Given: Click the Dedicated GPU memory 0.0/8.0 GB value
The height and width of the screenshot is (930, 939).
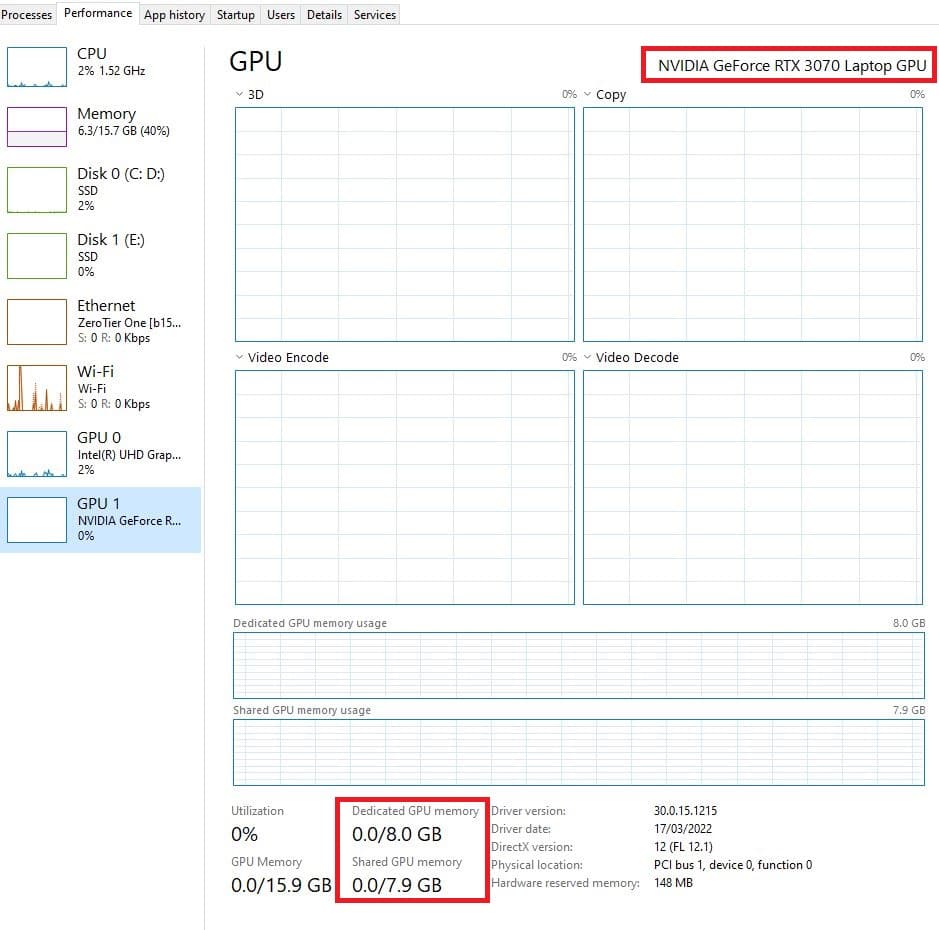Looking at the screenshot, I should point(396,834).
